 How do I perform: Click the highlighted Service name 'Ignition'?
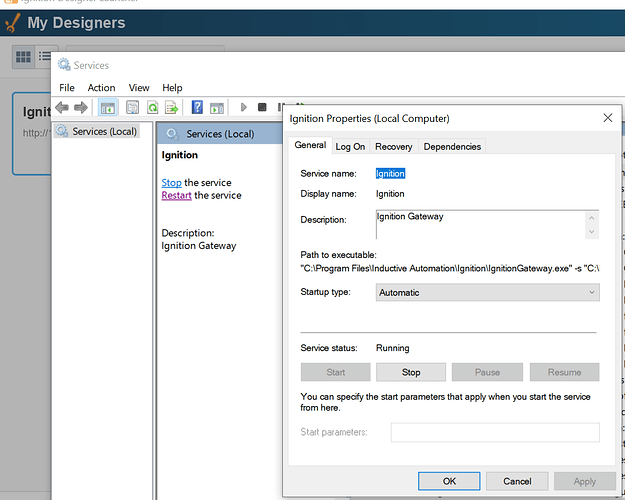[x=390, y=173]
